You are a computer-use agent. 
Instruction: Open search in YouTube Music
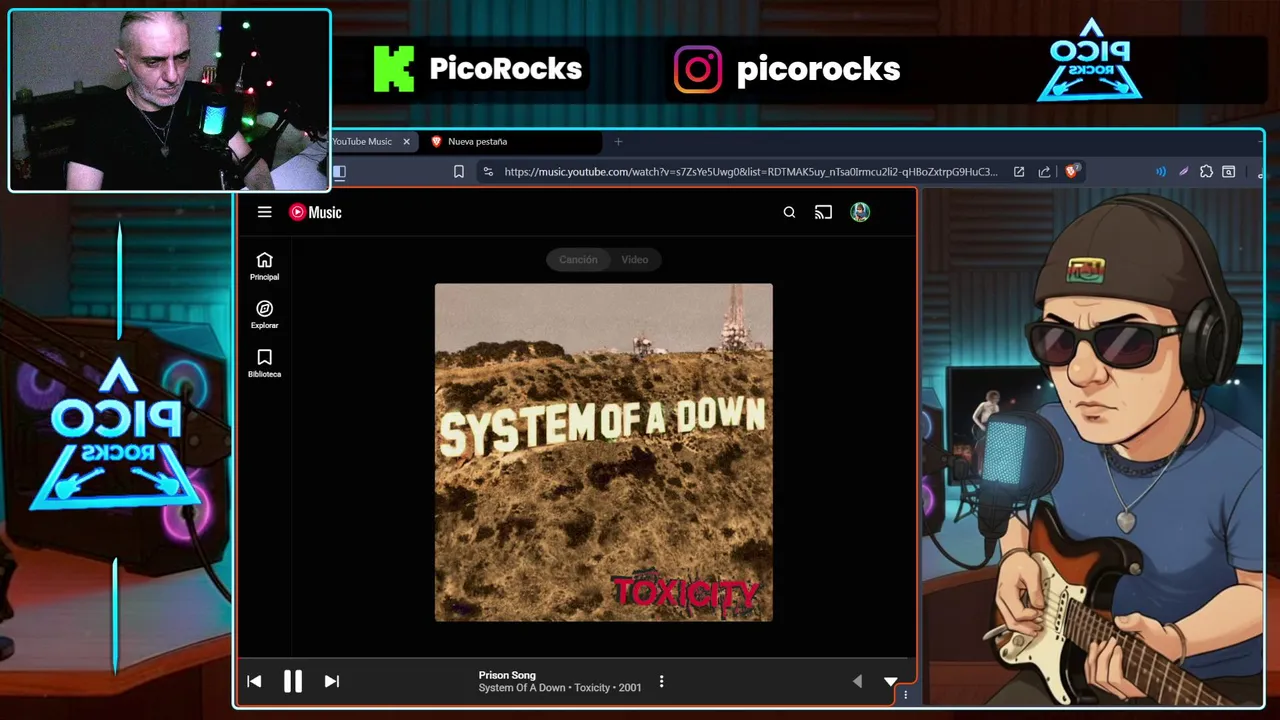point(789,212)
